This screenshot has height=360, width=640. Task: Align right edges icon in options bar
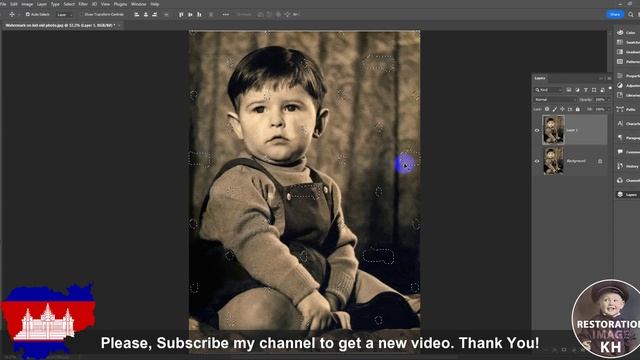click(155, 14)
